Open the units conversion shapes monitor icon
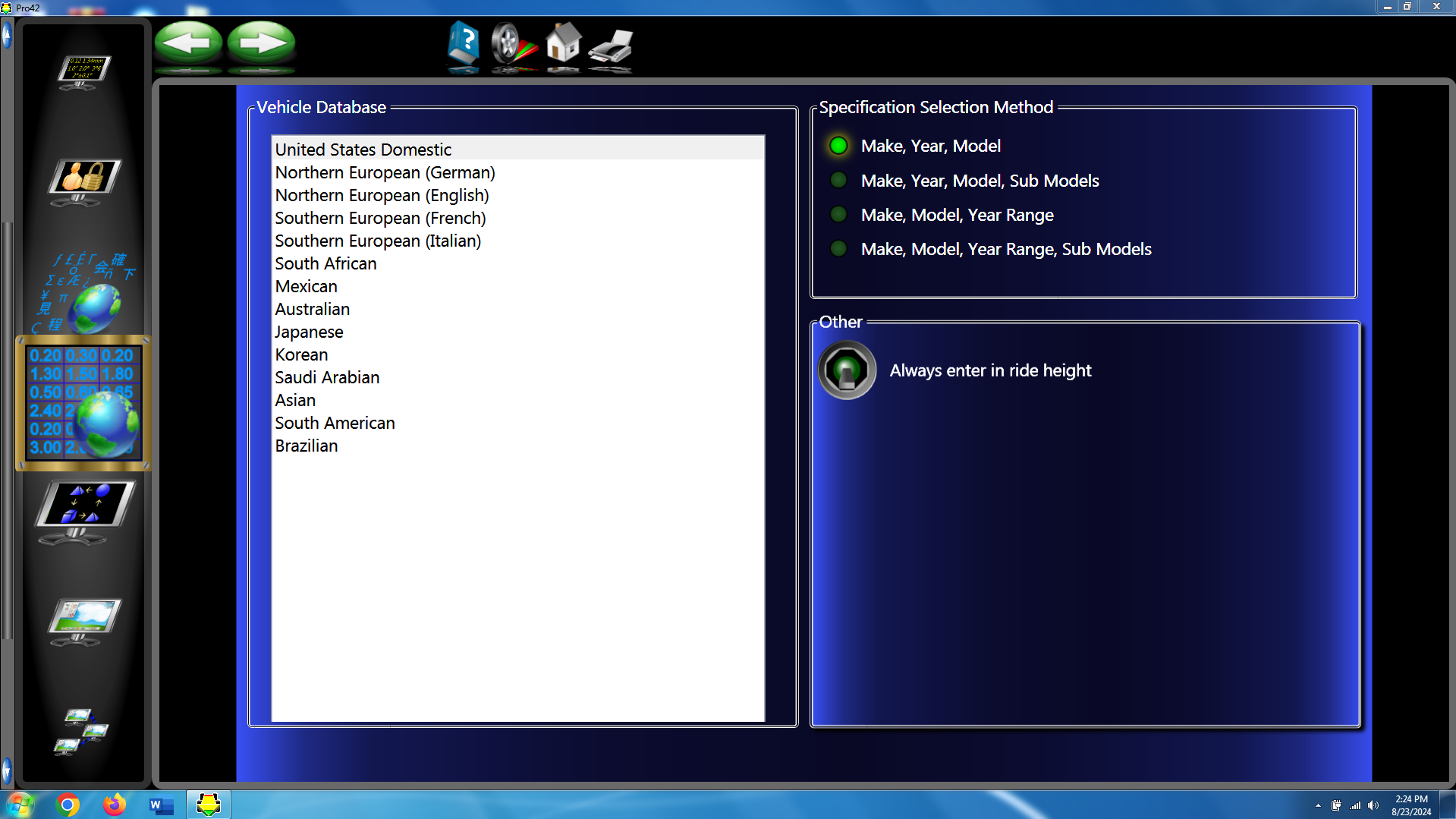The image size is (1456, 819). click(x=85, y=512)
